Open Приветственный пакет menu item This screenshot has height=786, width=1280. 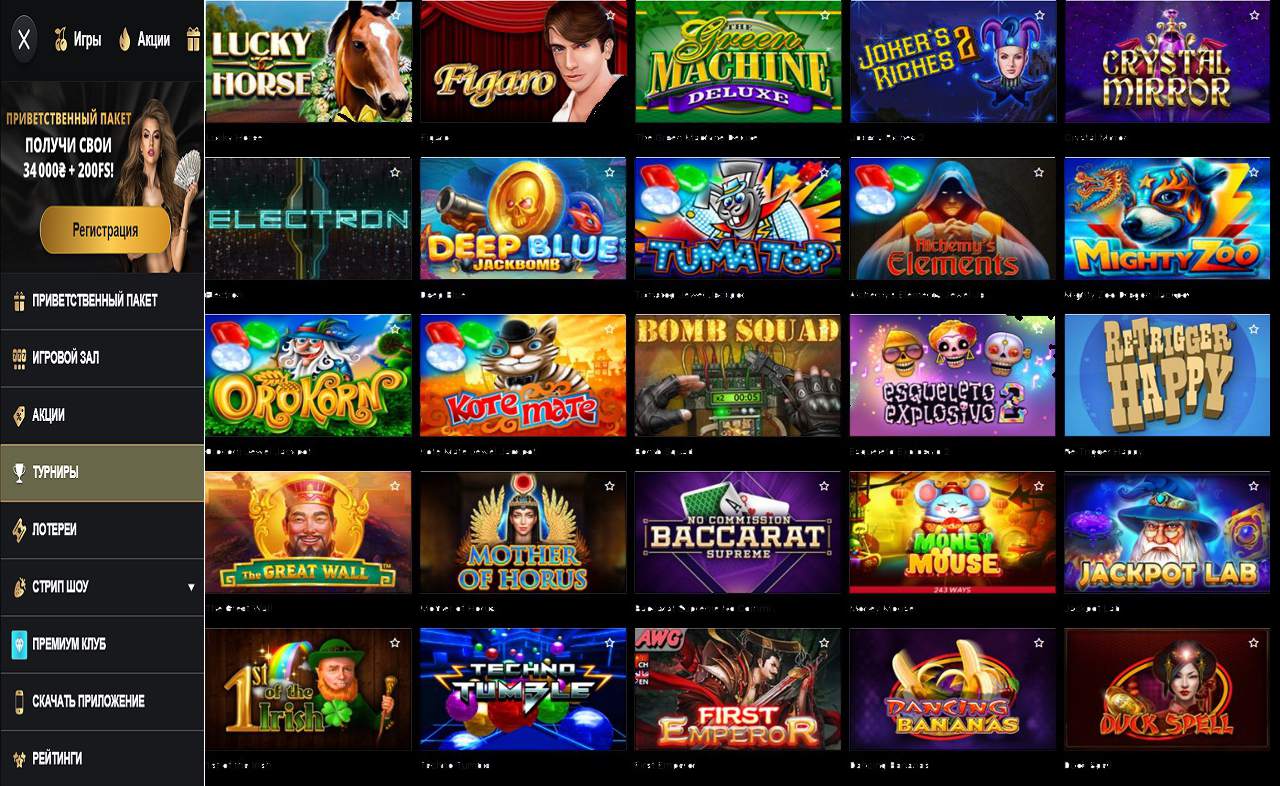point(102,301)
